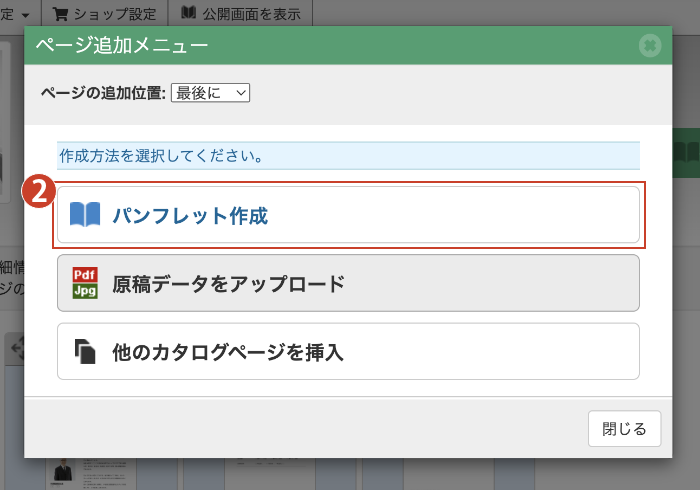This screenshot has height=490, width=700.
Task: Select 原稿データをアップロード
Action: pos(348,283)
